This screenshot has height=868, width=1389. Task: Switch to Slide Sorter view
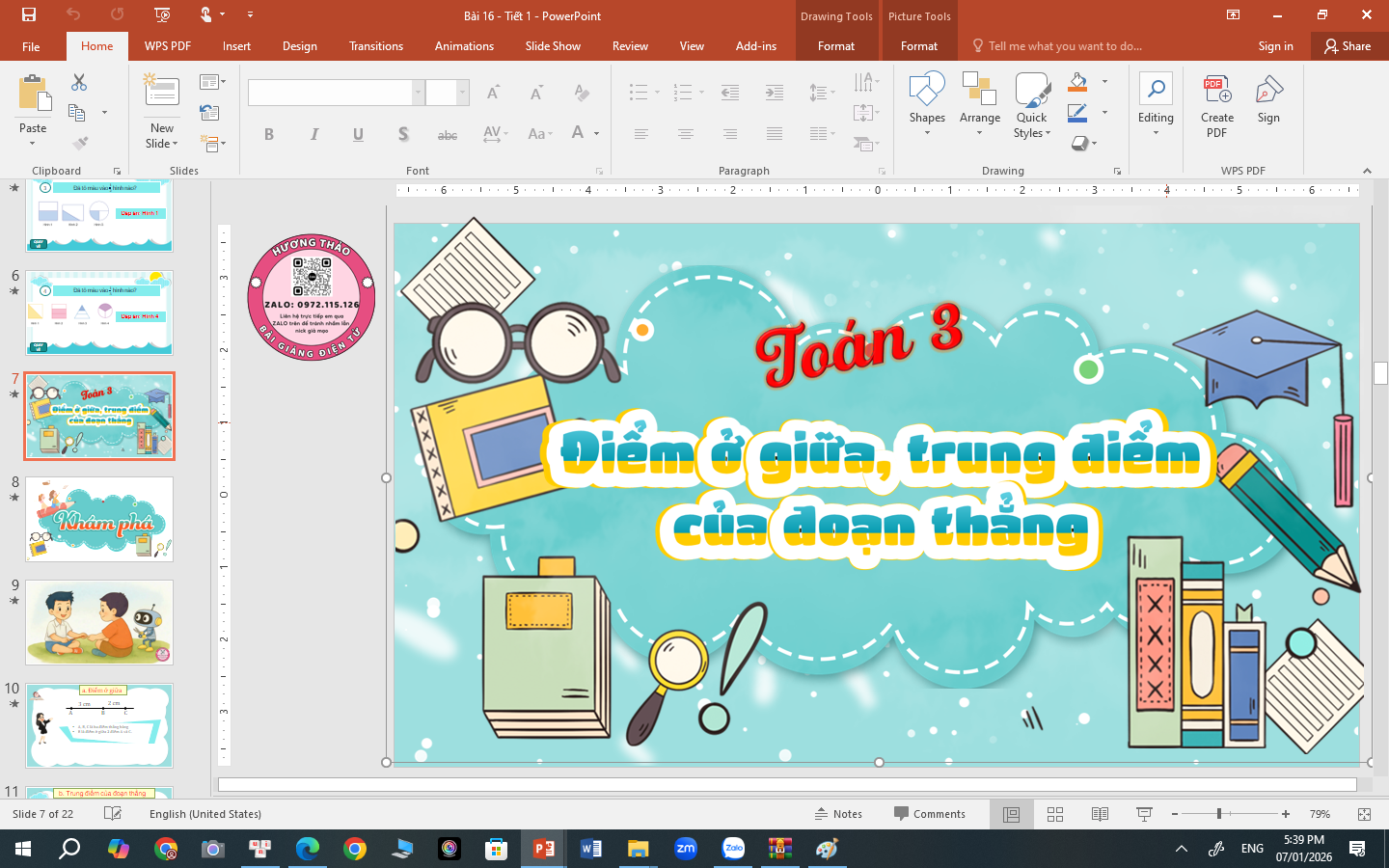(1055, 814)
